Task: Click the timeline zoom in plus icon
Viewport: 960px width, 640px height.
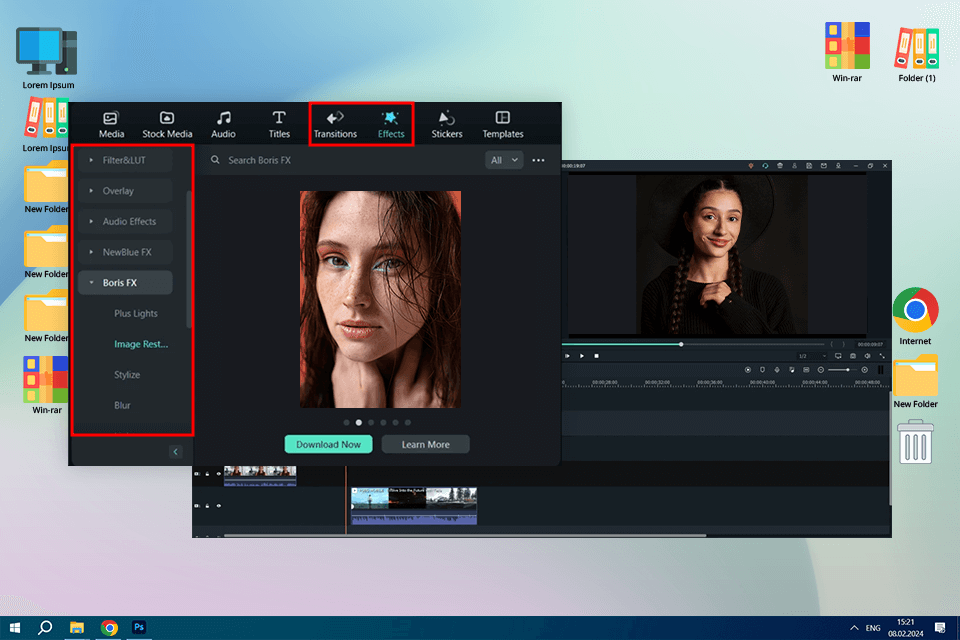Action: (x=864, y=370)
